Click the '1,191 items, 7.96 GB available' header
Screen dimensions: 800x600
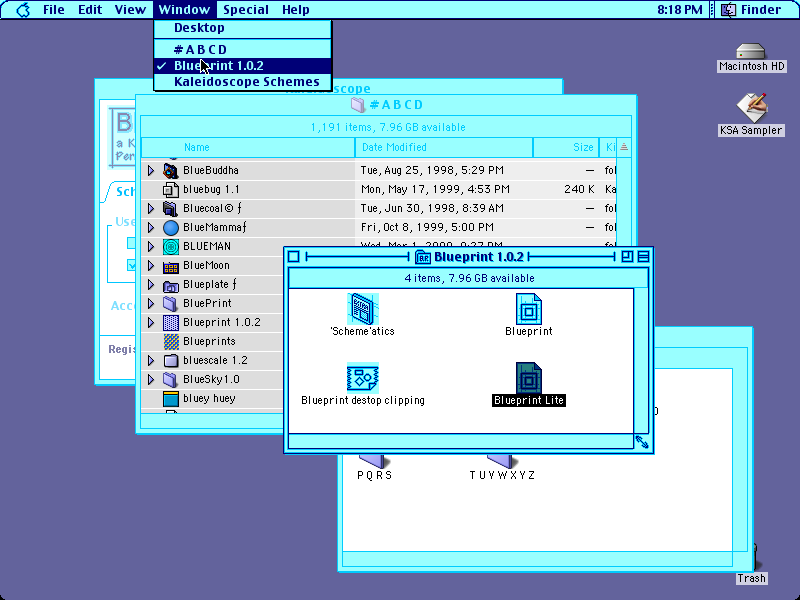(388, 128)
